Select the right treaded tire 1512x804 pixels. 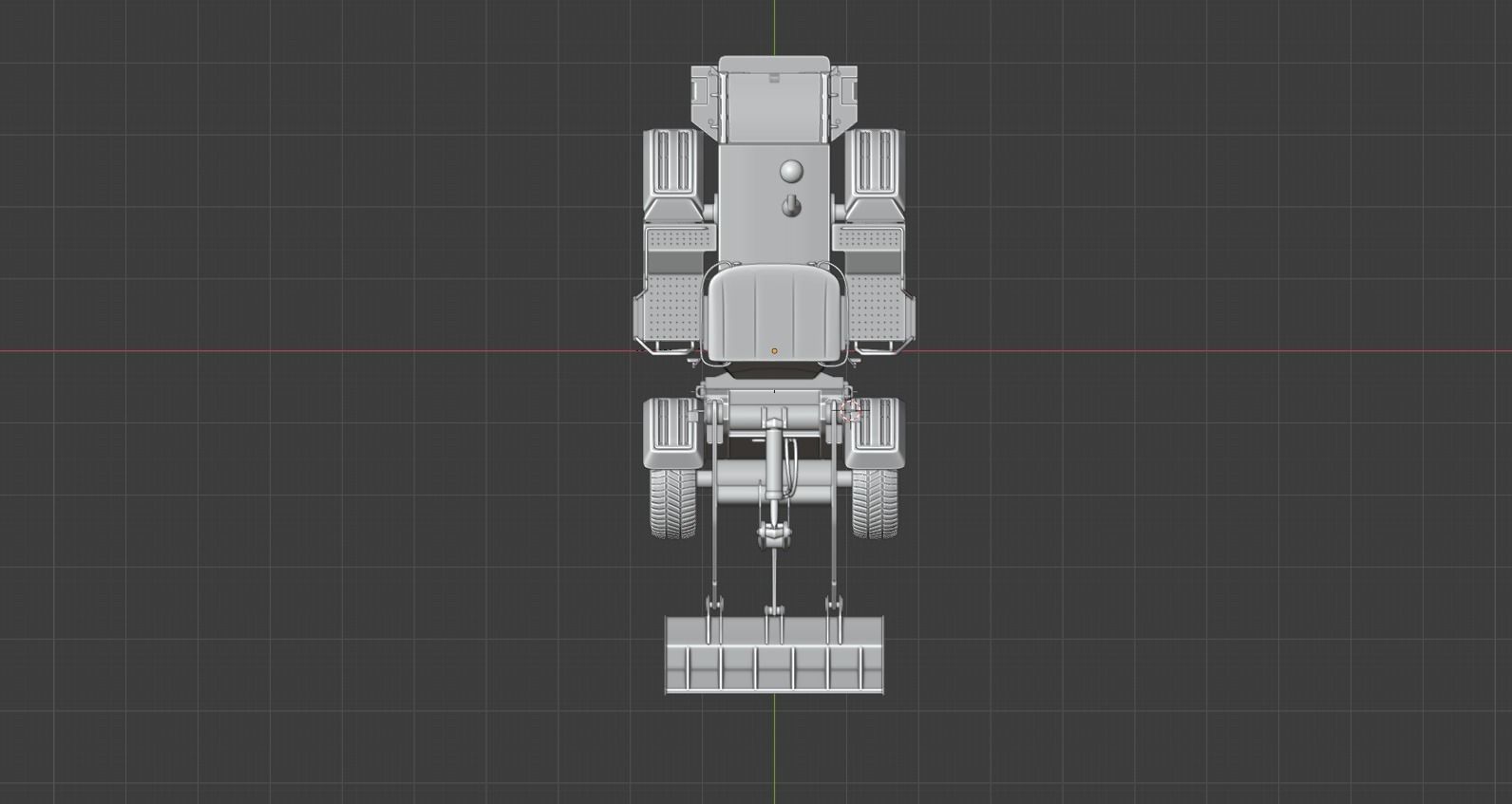(875, 503)
